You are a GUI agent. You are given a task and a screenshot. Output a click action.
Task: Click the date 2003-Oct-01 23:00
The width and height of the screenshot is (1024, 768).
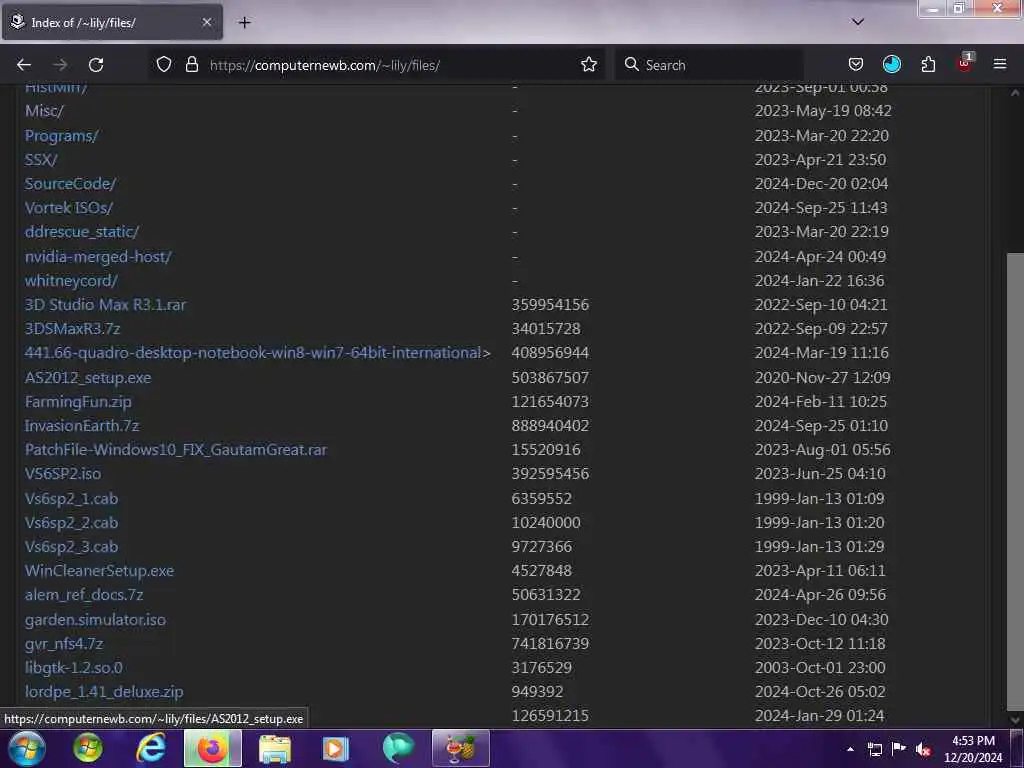tap(820, 668)
